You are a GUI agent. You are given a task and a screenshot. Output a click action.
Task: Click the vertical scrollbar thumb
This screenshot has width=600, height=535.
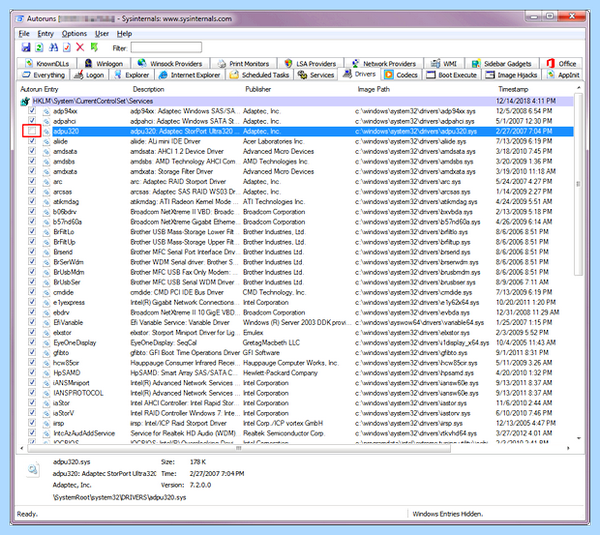(x=578, y=184)
